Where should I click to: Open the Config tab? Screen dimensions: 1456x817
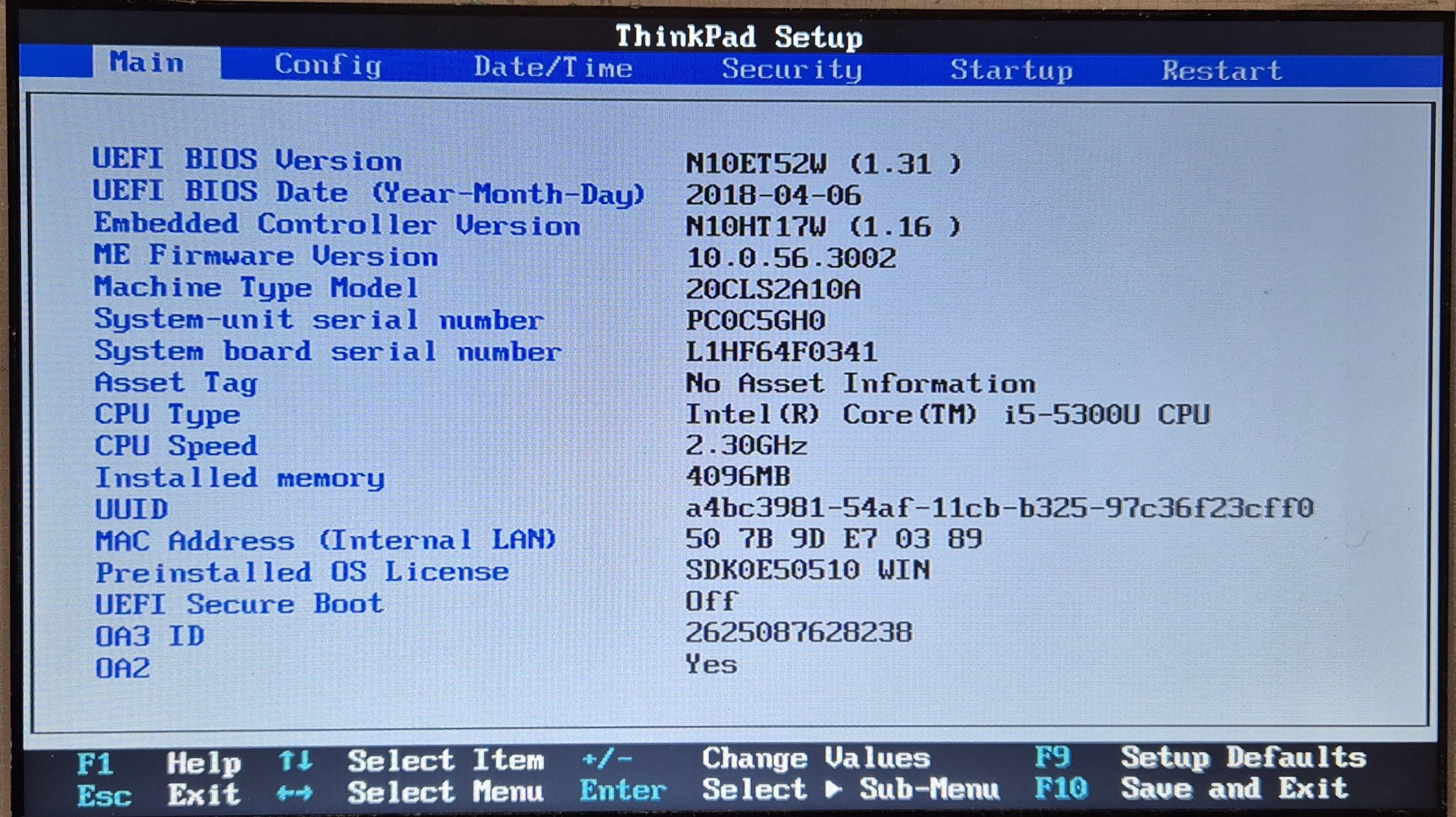(x=328, y=65)
